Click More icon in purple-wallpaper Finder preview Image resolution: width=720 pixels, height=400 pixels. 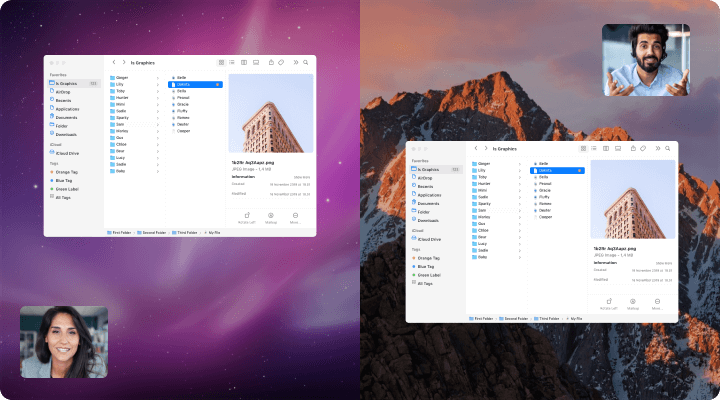pos(295,215)
